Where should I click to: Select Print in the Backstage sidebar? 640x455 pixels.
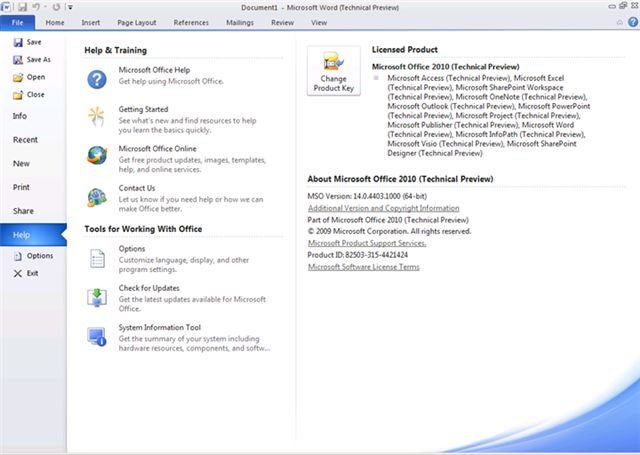coord(21,187)
